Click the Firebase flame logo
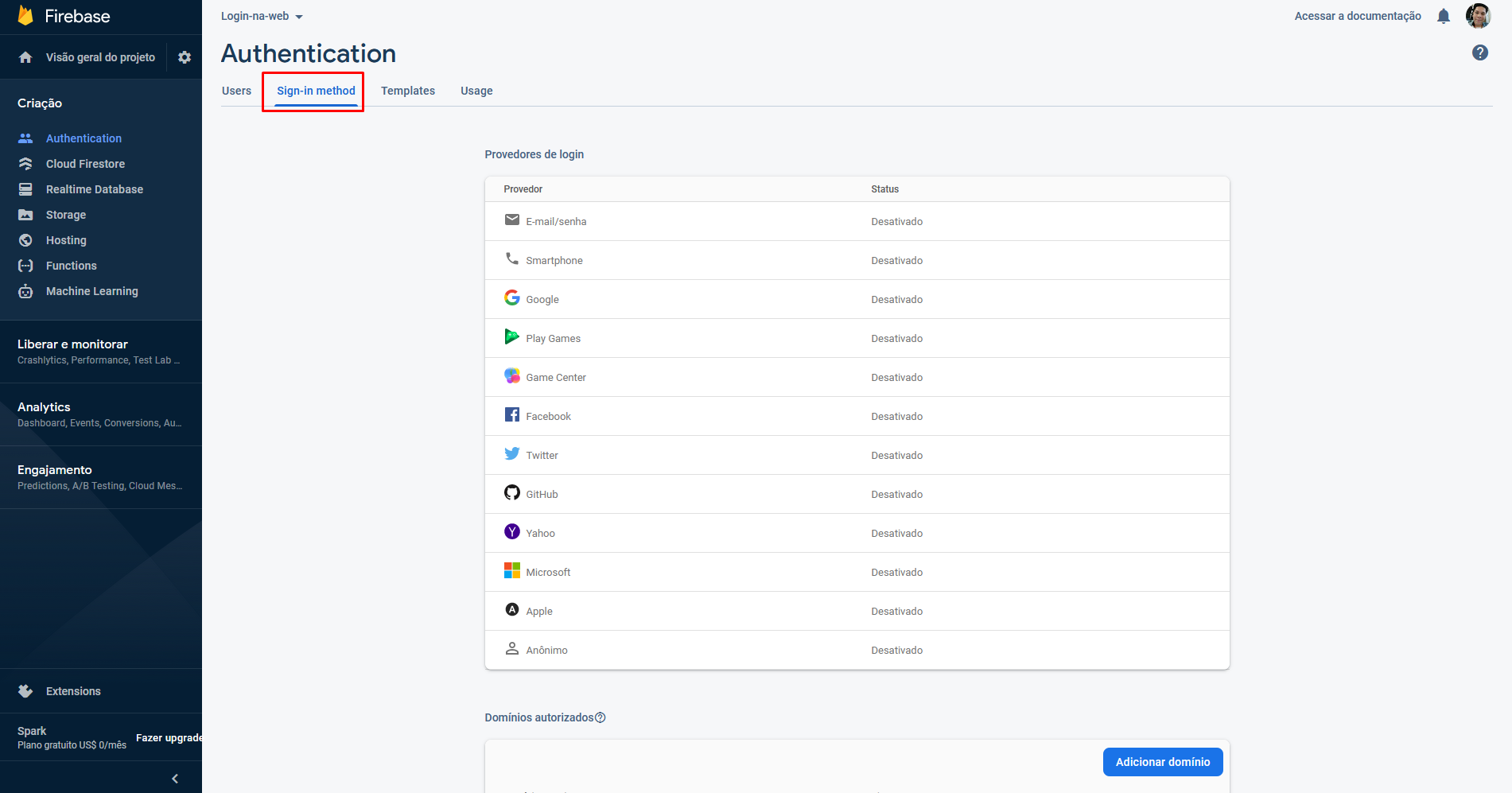 25,16
